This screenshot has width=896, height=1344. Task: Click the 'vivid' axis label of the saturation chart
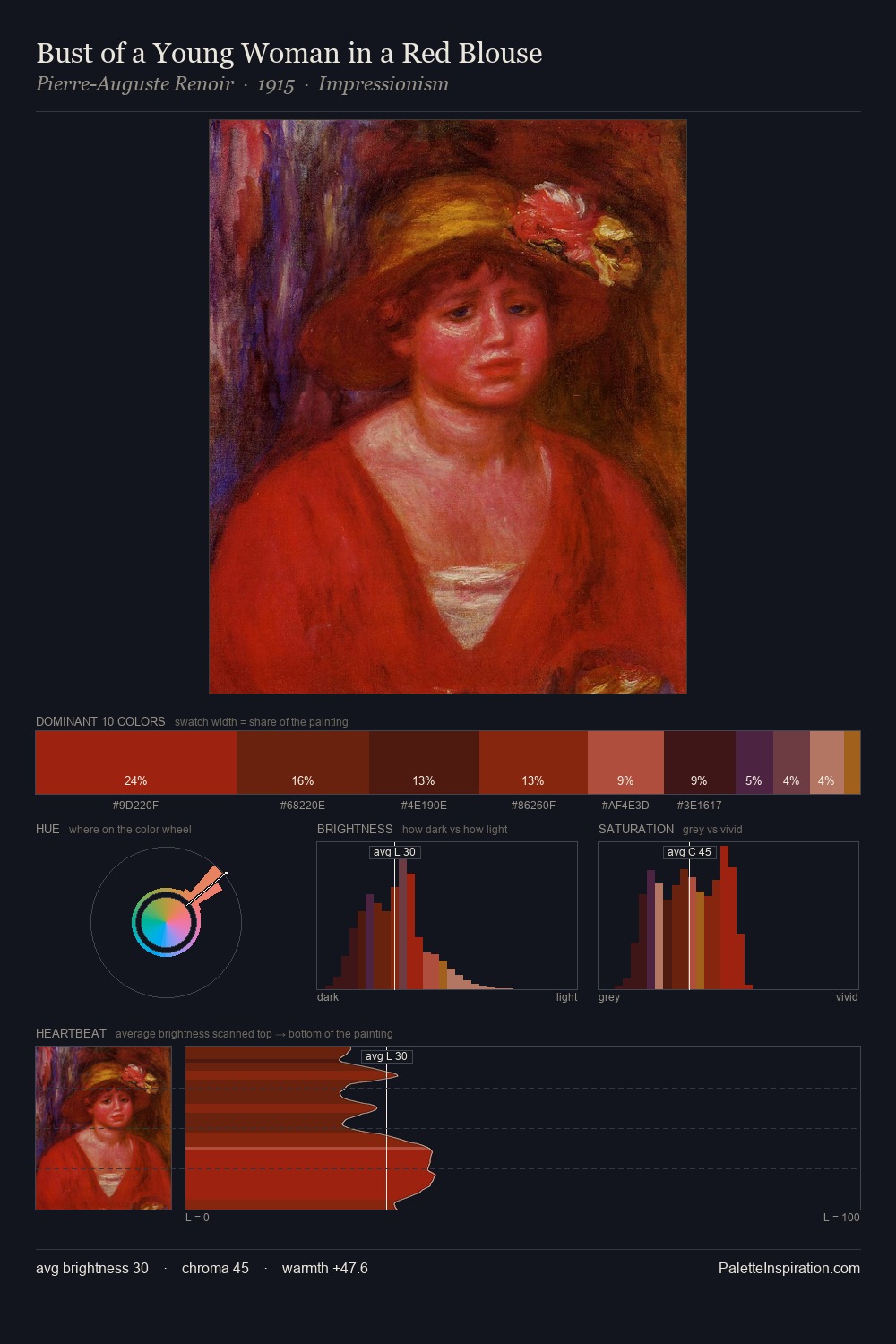[847, 996]
